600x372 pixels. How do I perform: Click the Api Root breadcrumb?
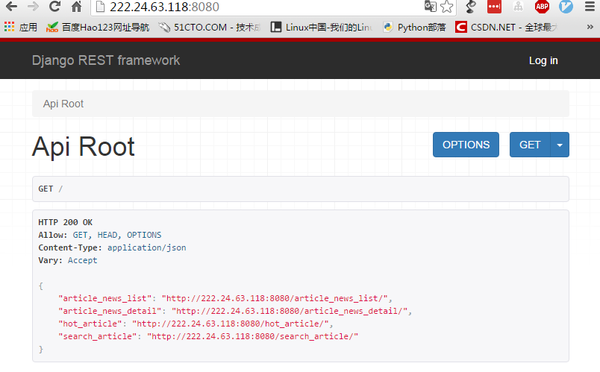click(x=63, y=104)
